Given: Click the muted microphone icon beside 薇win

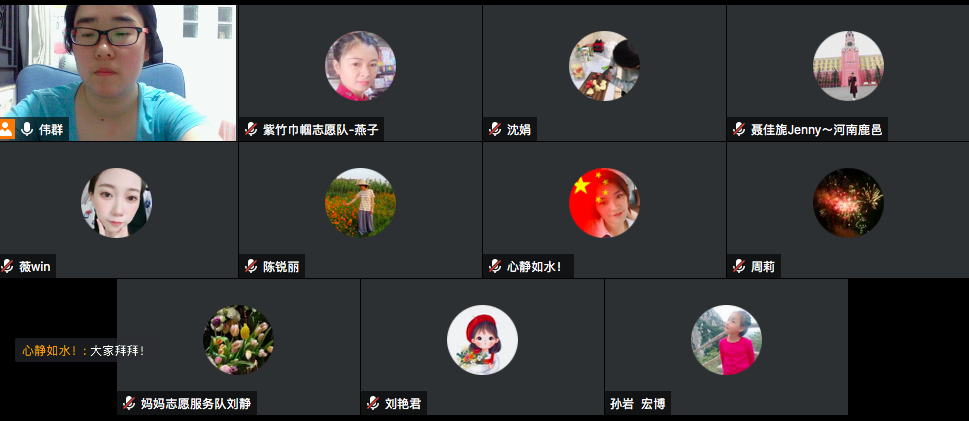Looking at the screenshot, I should (7, 266).
